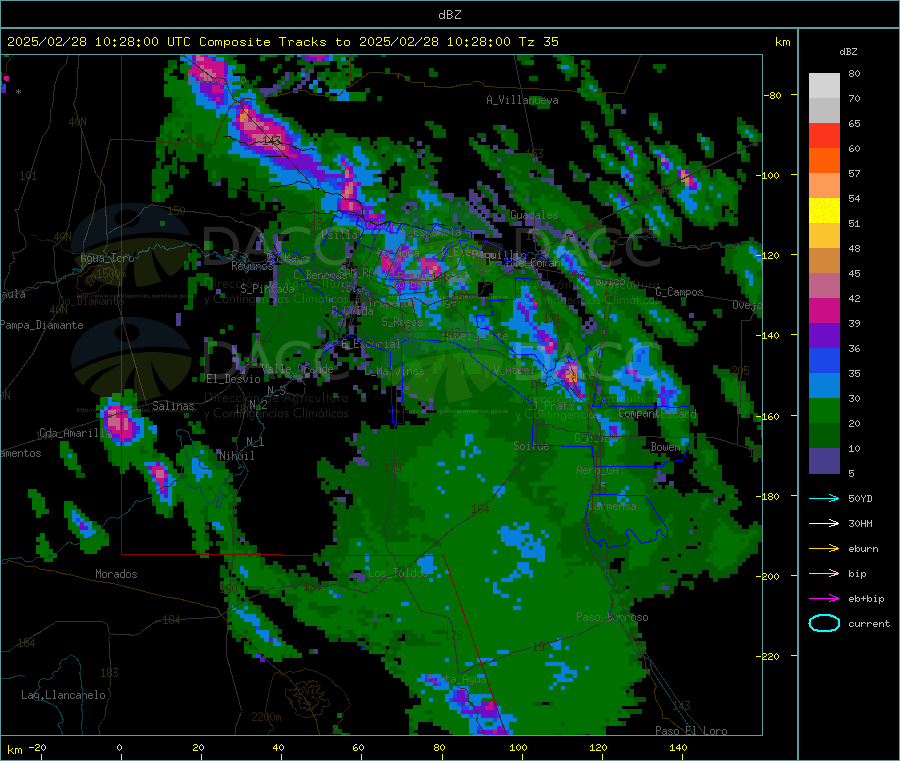The image size is (900, 761).
Task: Click the Paso_El_Loro map label
Action: coord(691,731)
